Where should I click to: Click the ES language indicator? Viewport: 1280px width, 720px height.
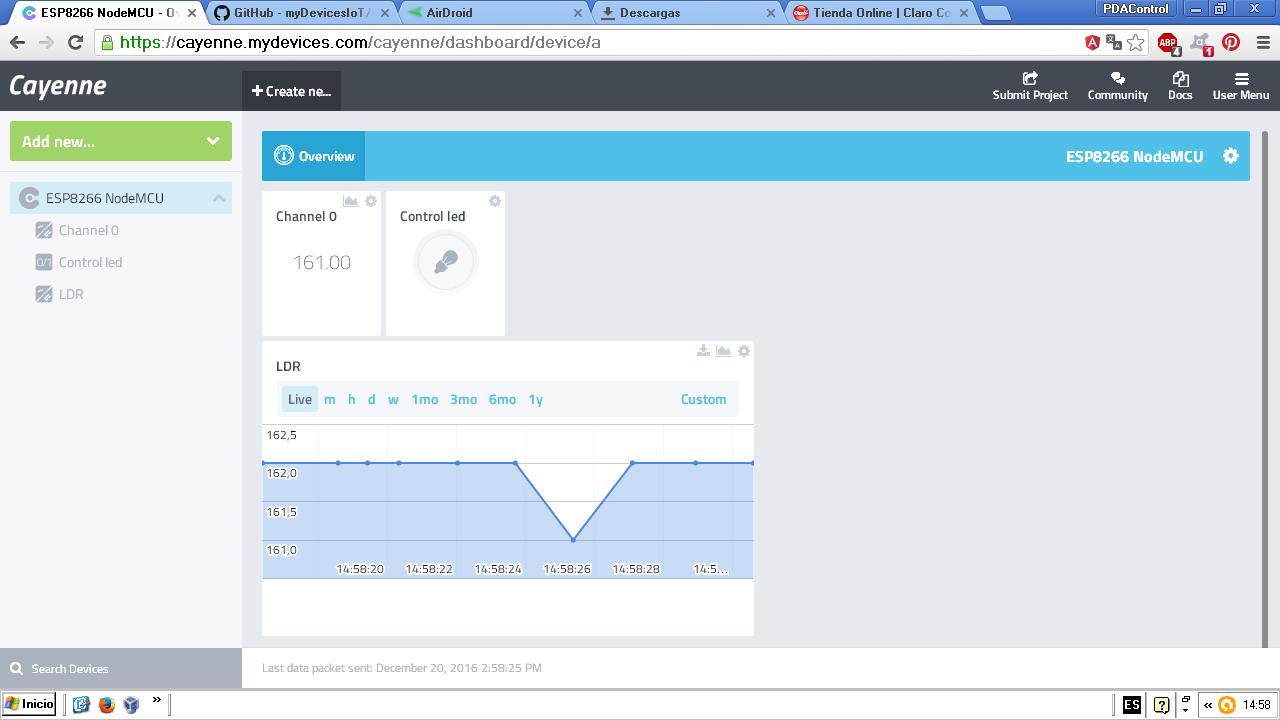[x=1131, y=705]
